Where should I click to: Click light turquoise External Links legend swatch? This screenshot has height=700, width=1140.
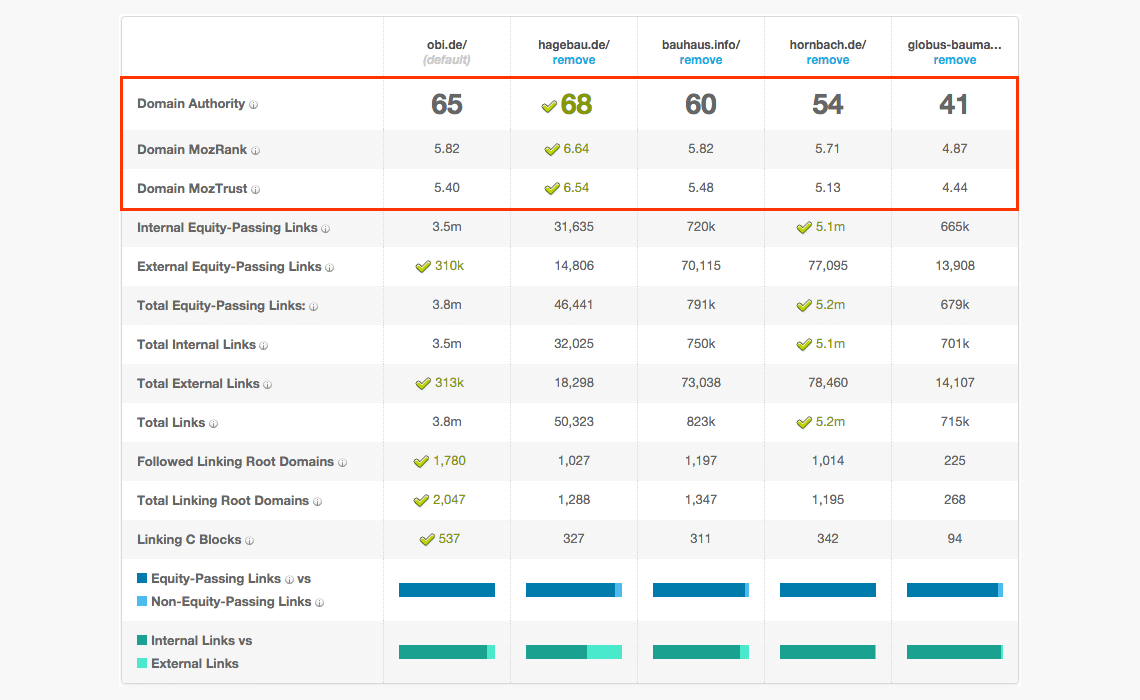click(x=142, y=663)
